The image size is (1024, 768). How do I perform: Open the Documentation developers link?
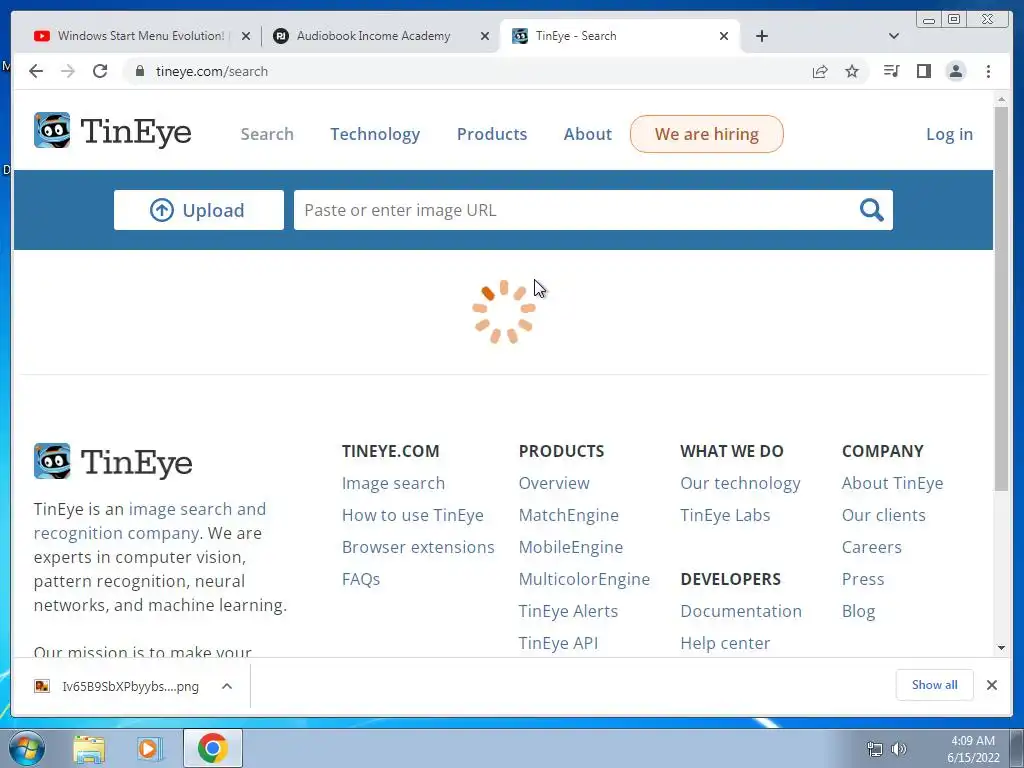coord(741,611)
